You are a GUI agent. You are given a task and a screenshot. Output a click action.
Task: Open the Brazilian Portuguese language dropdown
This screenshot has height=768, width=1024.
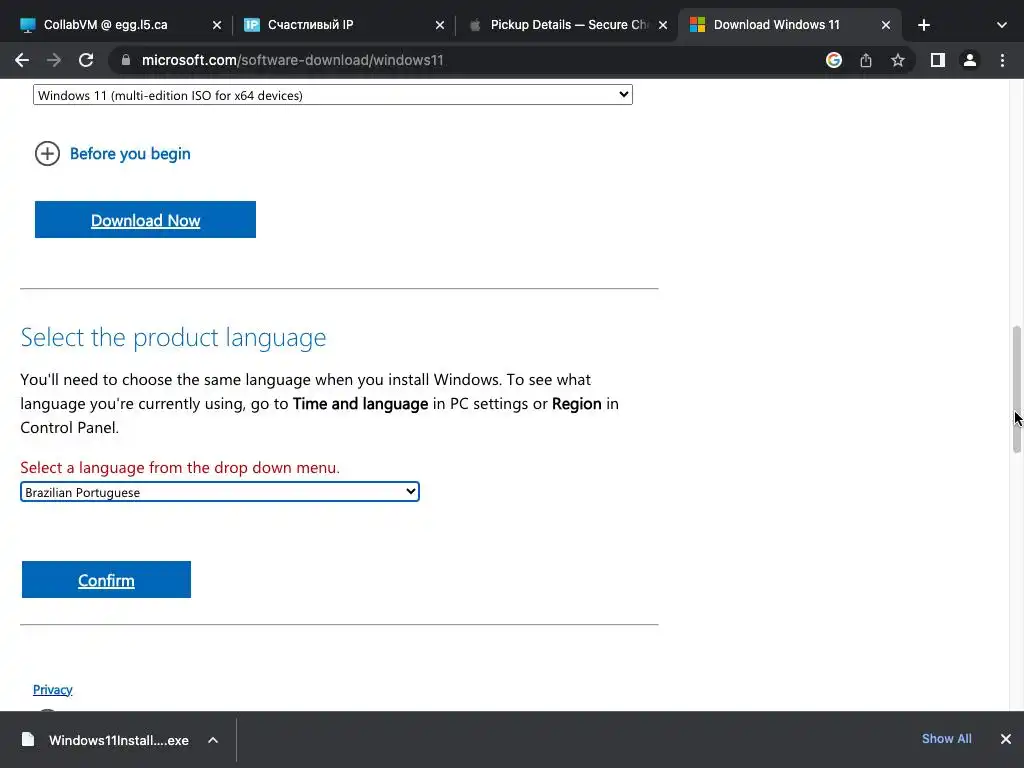click(x=219, y=492)
